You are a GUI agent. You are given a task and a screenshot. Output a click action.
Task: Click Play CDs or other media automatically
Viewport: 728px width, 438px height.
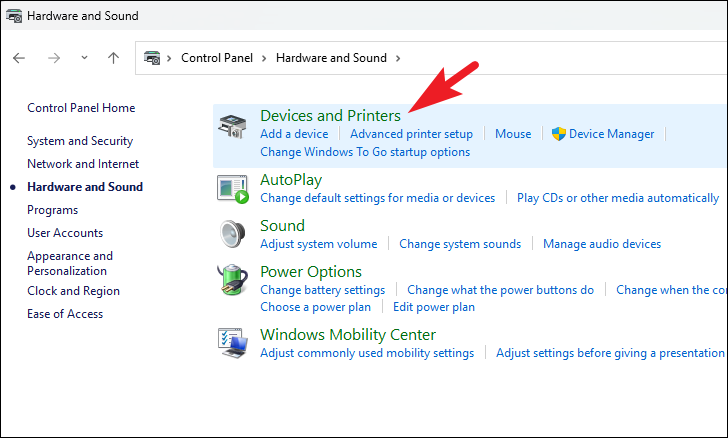[618, 198]
